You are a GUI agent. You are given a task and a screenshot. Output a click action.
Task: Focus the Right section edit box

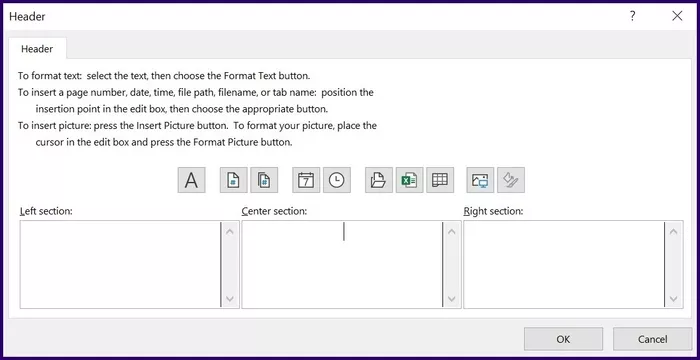coord(564,264)
